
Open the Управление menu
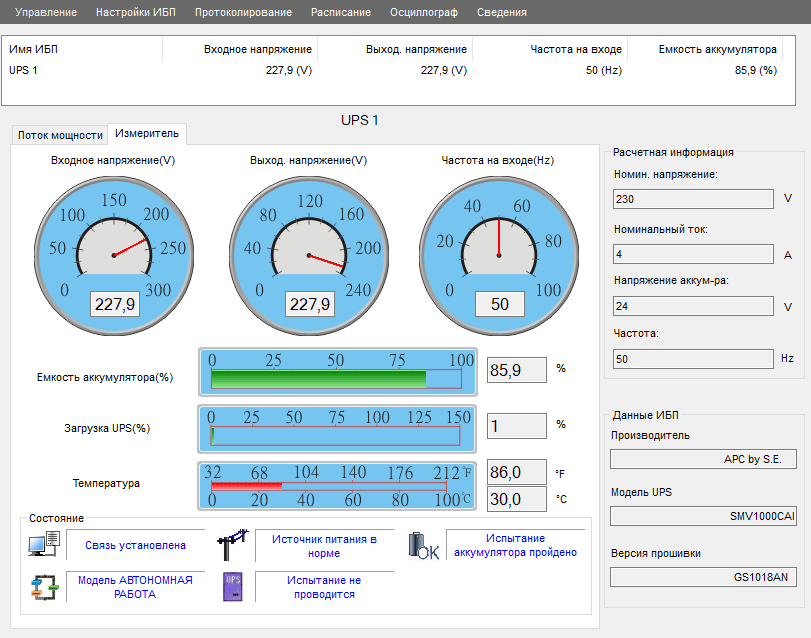(x=45, y=12)
